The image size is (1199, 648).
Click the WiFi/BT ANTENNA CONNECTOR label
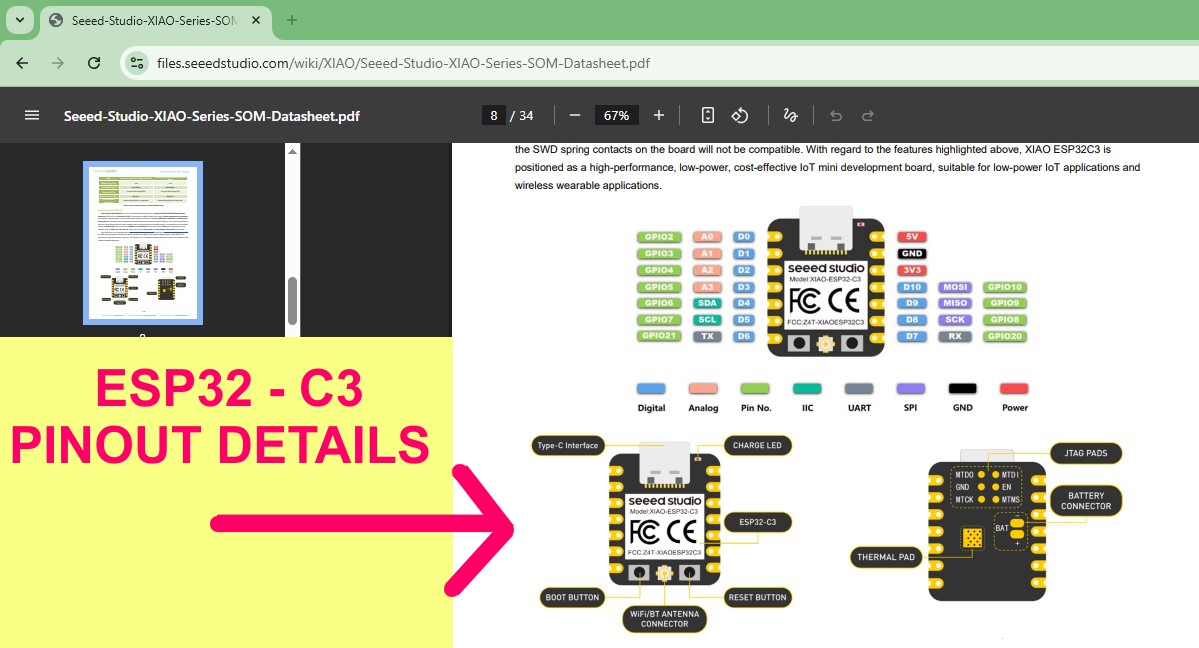click(x=664, y=619)
